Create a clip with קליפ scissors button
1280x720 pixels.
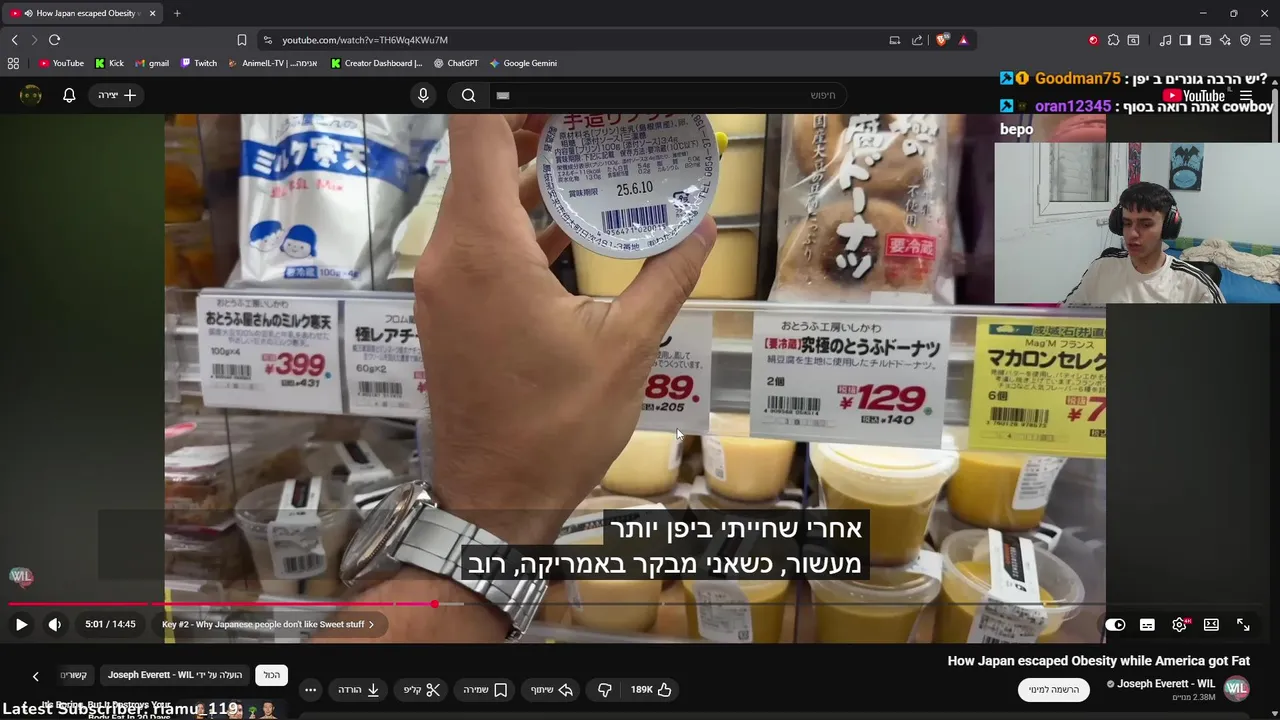(422, 690)
